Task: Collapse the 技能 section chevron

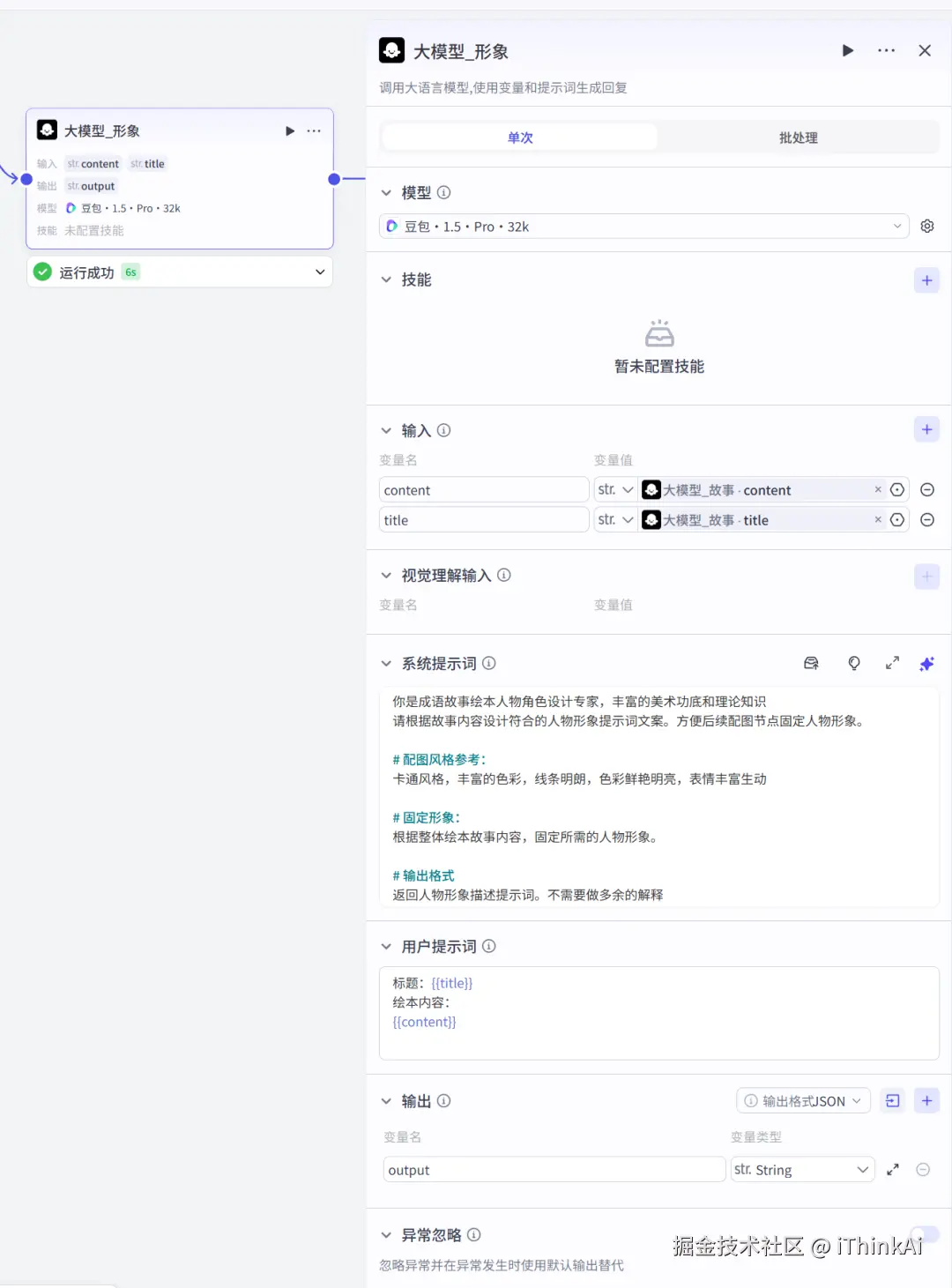Action: 386,279
